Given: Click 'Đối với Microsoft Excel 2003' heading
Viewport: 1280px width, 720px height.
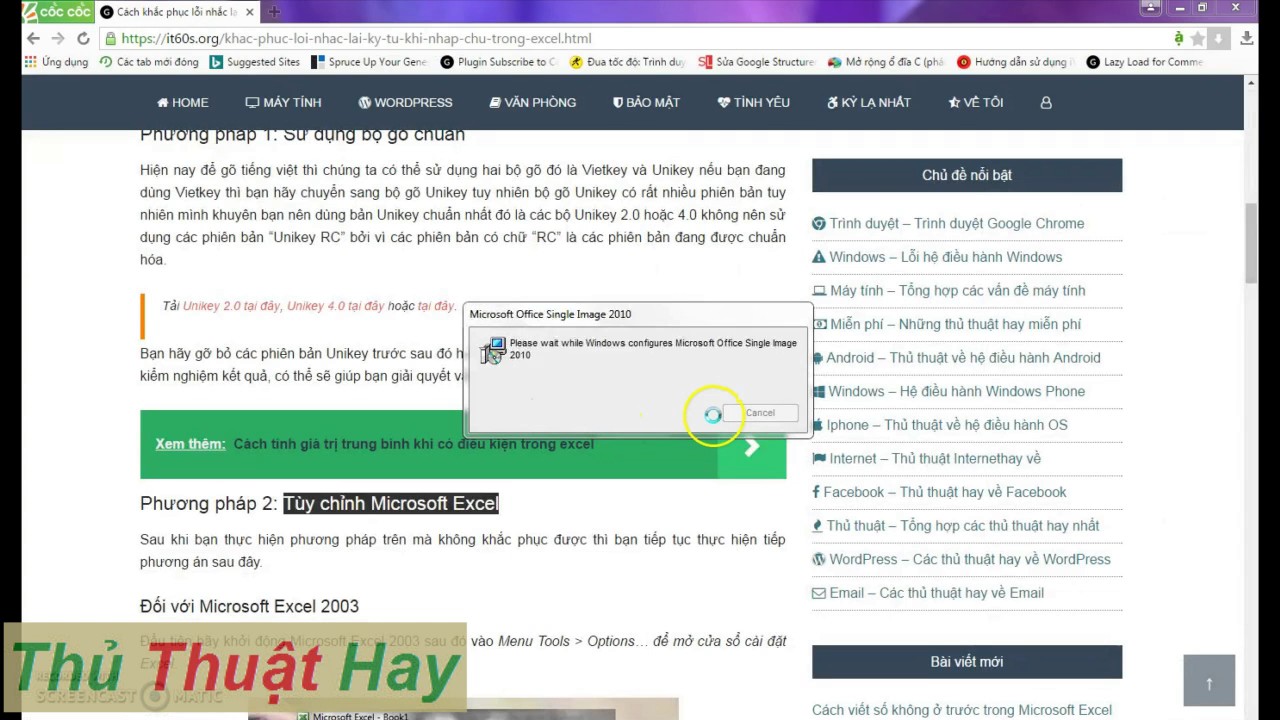Looking at the screenshot, I should click(x=249, y=606).
